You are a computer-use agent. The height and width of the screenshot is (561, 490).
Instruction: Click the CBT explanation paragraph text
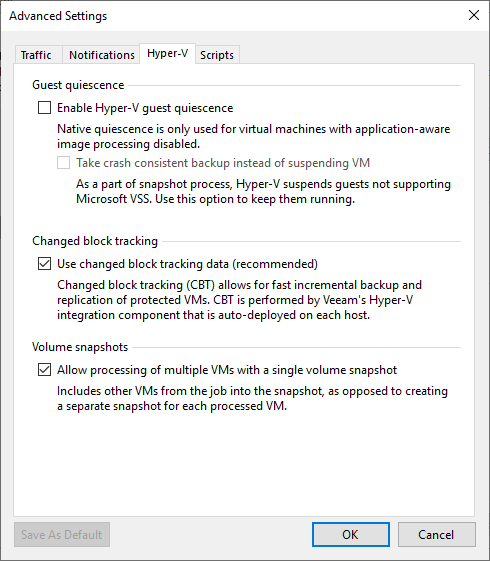click(239, 300)
